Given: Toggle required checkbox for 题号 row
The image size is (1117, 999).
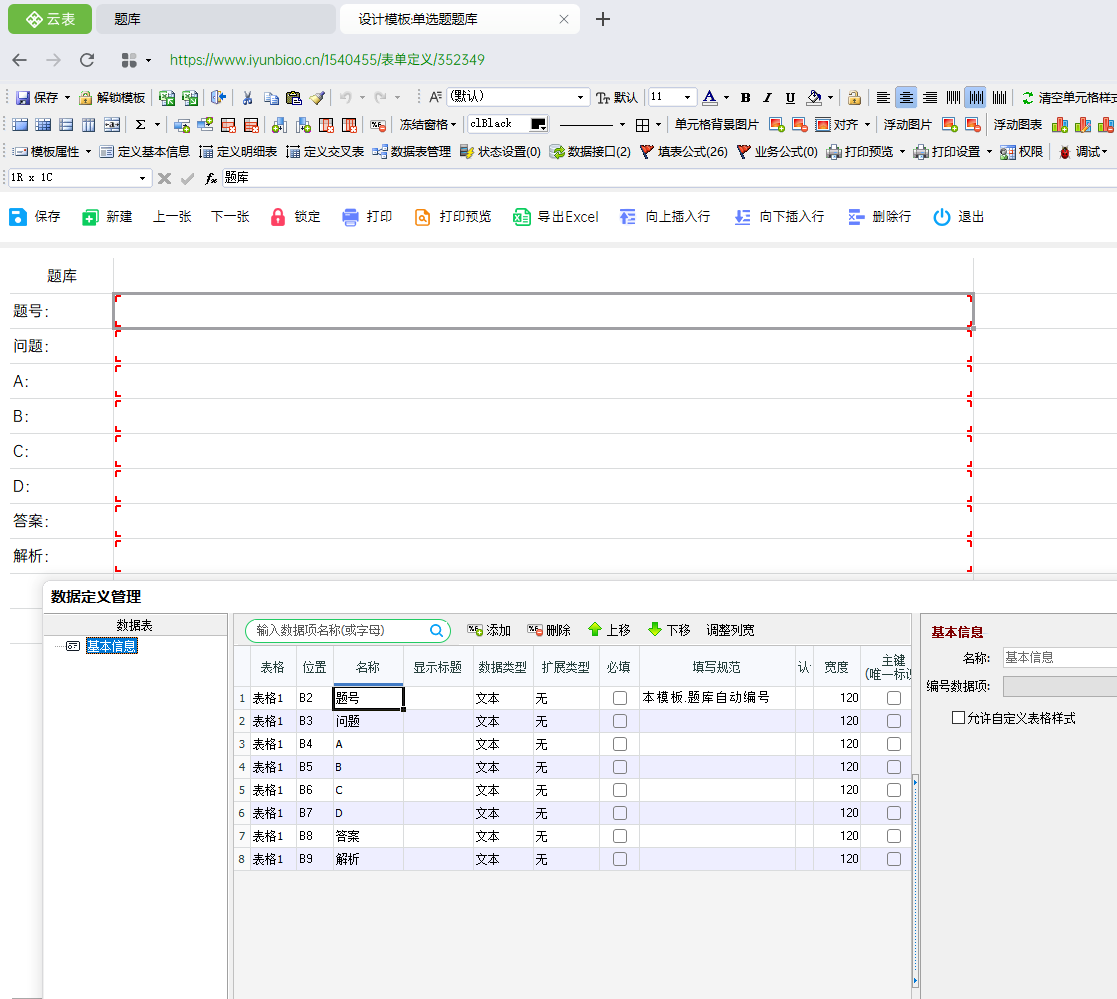Looking at the screenshot, I should 620,698.
